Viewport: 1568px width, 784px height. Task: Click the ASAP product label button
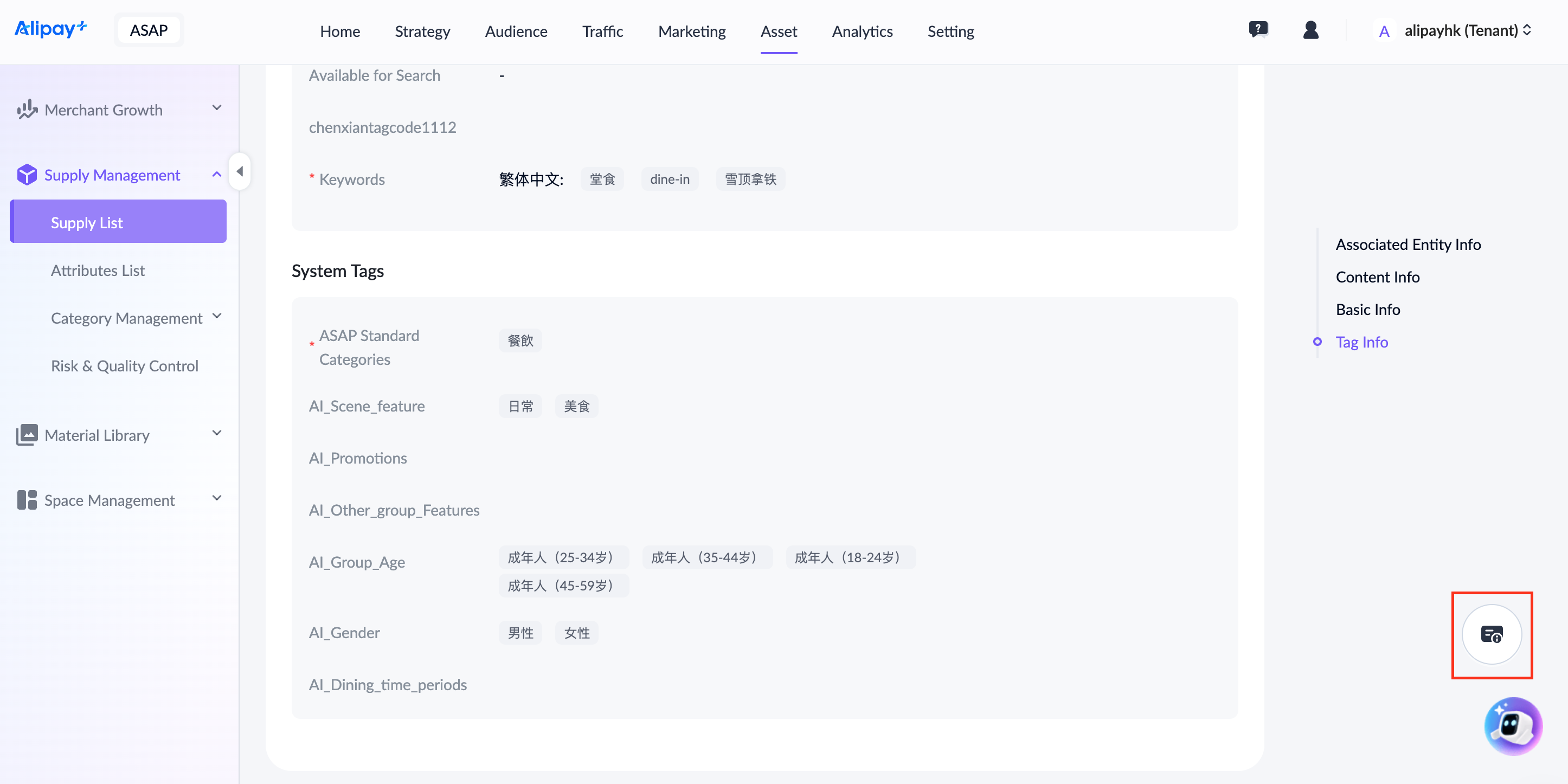click(x=149, y=30)
